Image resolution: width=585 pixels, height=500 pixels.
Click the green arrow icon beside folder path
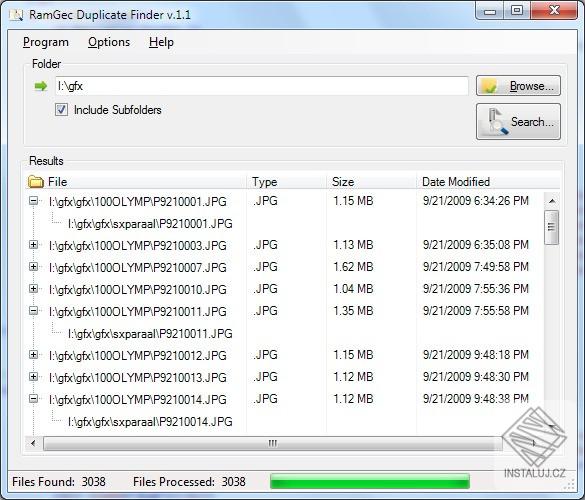click(41, 86)
